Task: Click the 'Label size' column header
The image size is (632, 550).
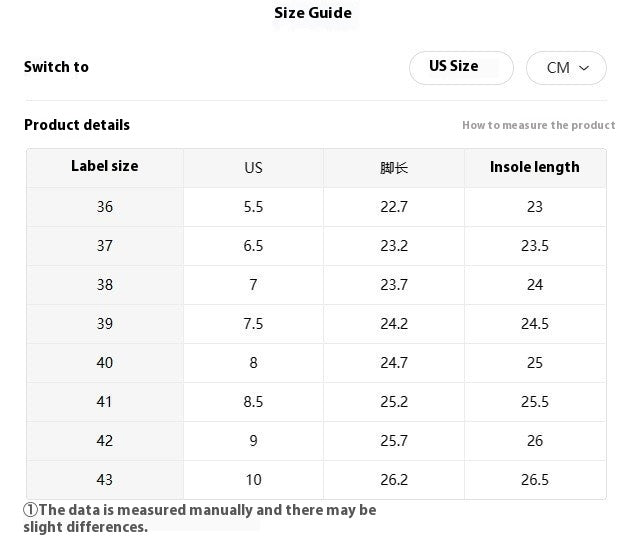Action: [105, 167]
